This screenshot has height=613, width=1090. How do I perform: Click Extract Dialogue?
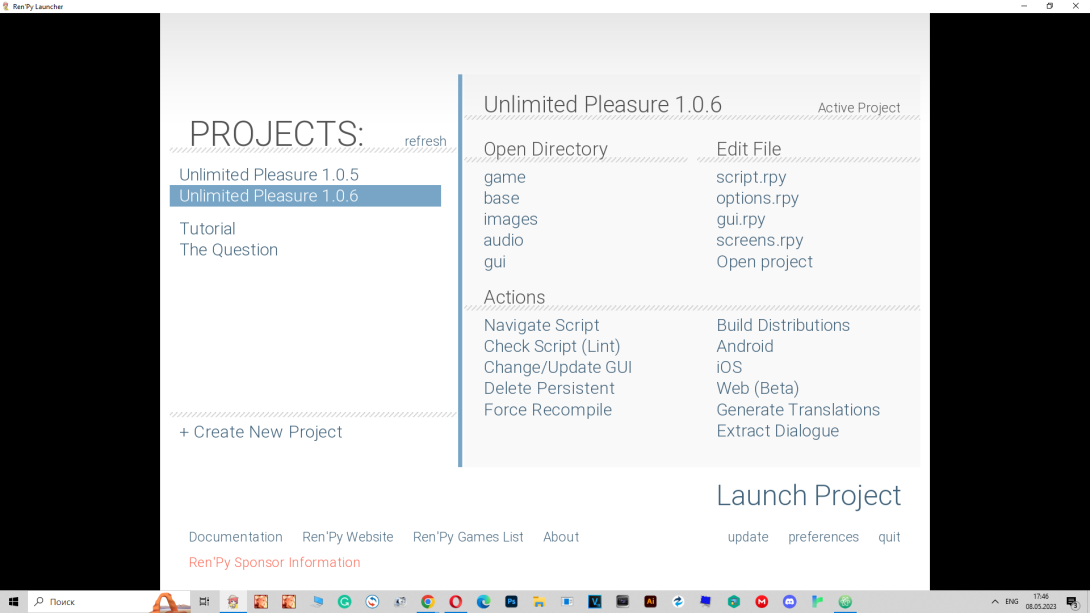click(778, 431)
